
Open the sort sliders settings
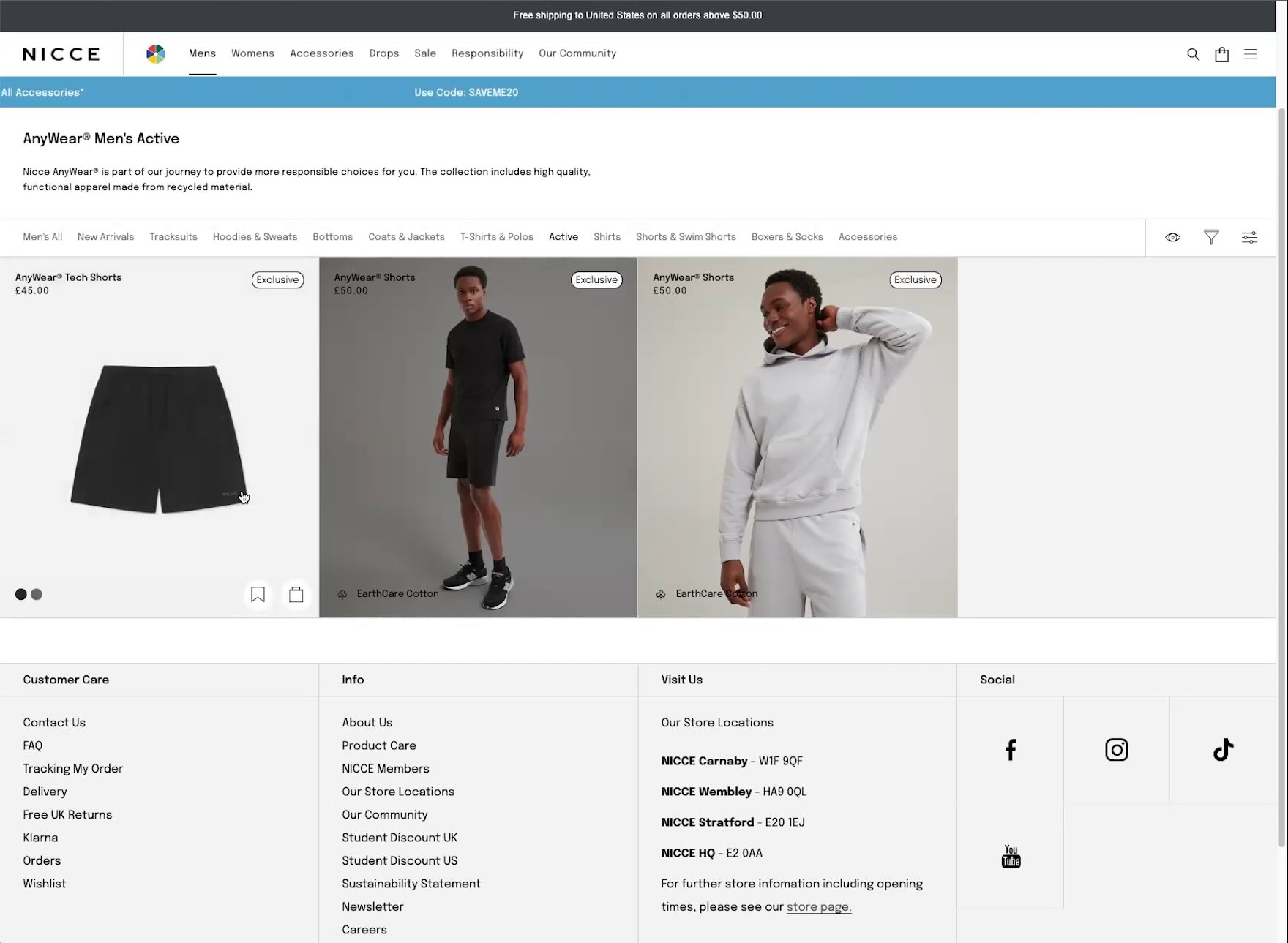click(x=1249, y=237)
